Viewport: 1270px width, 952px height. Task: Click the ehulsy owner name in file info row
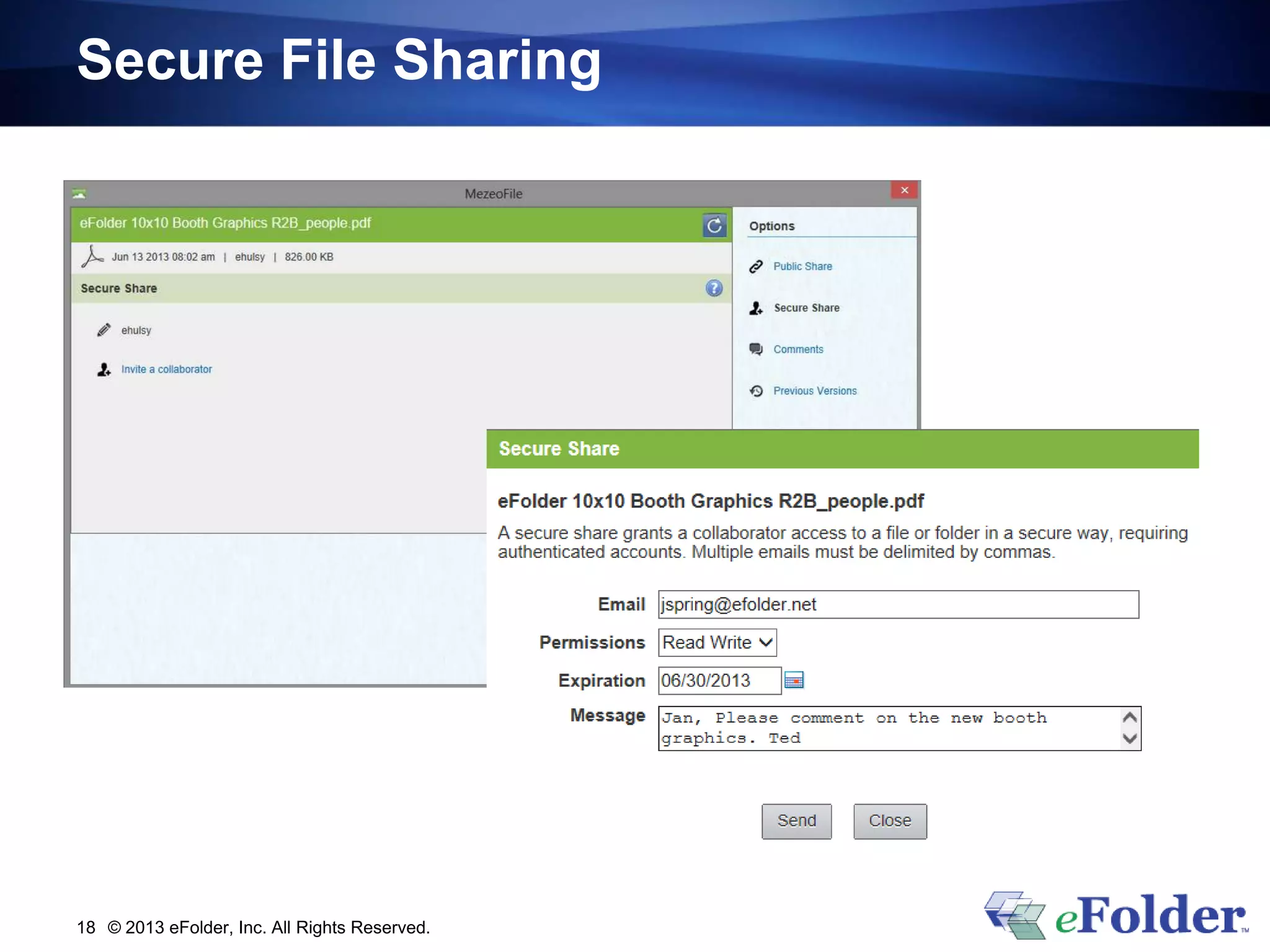(250, 257)
